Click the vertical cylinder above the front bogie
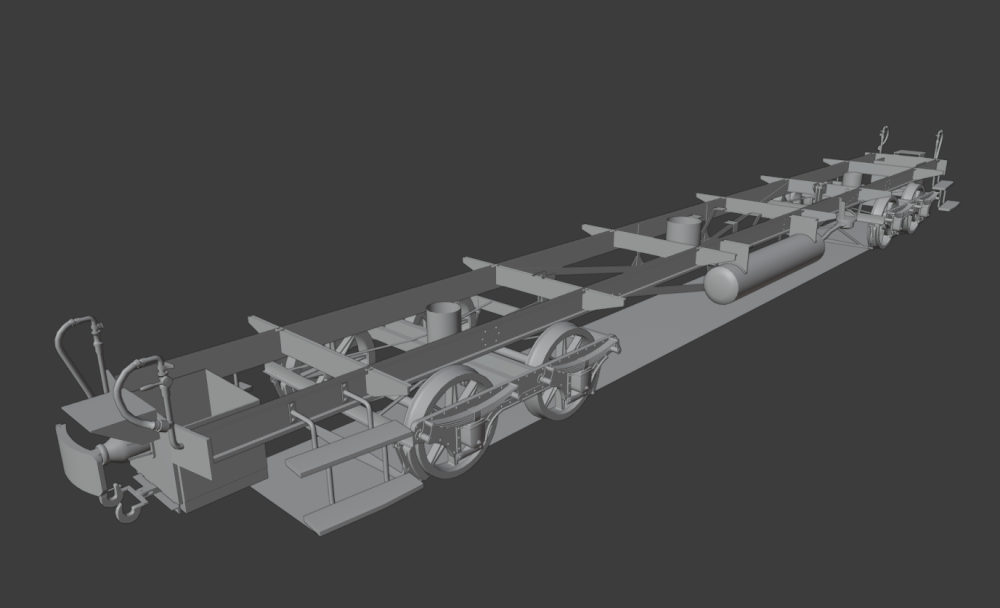The image size is (1000, 608). coord(442,321)
